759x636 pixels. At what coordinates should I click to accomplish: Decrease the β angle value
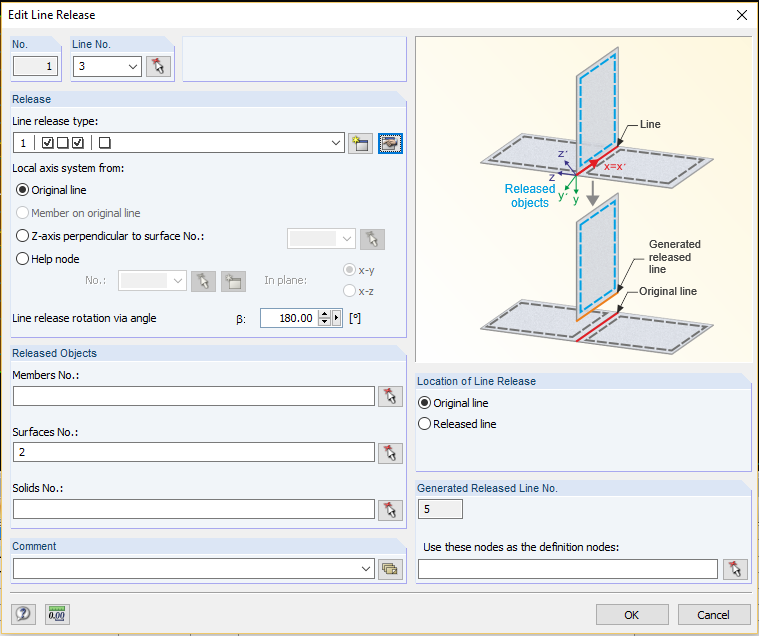click(x=325, y=322)
